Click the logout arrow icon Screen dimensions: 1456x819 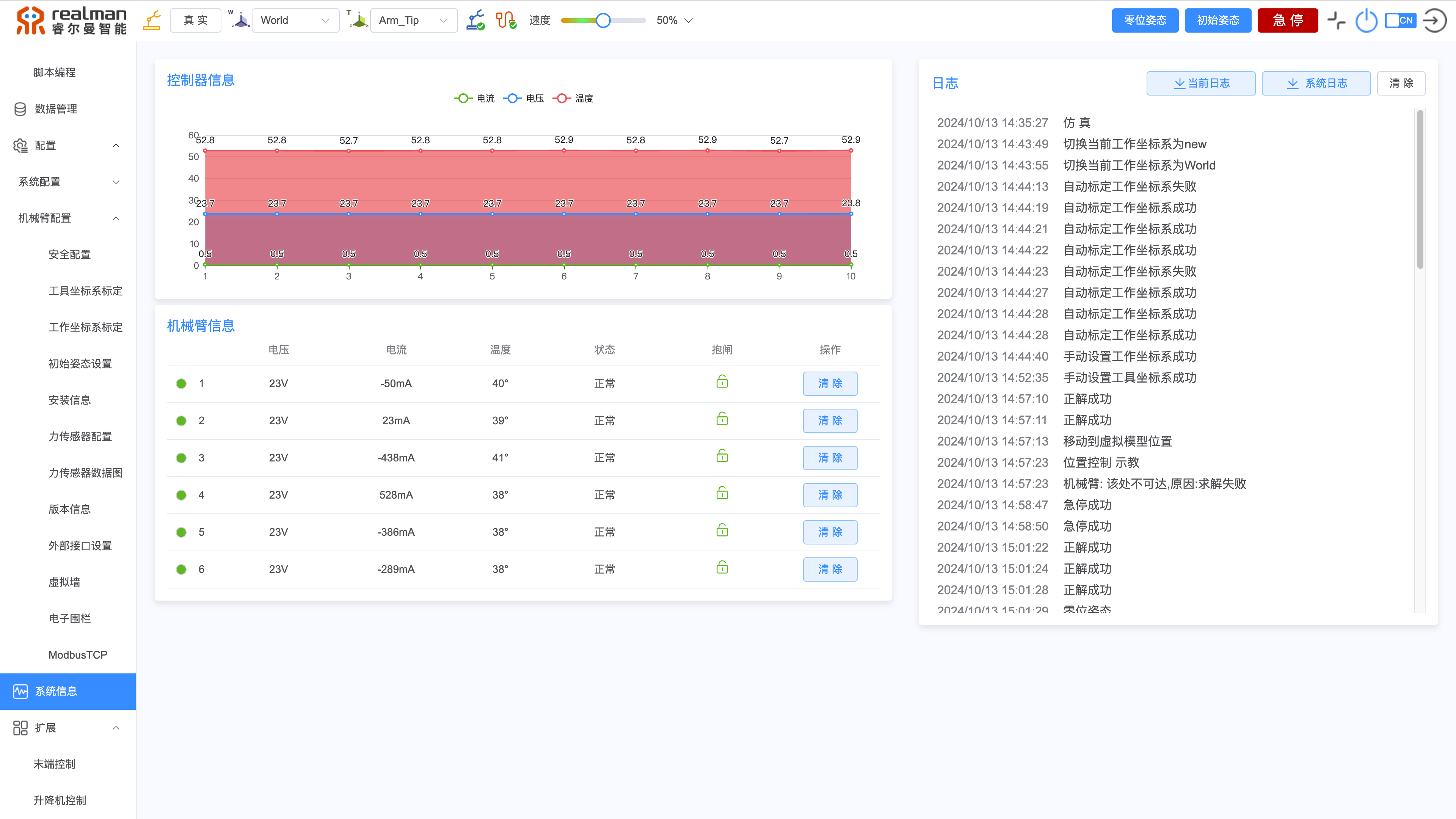1434,20
